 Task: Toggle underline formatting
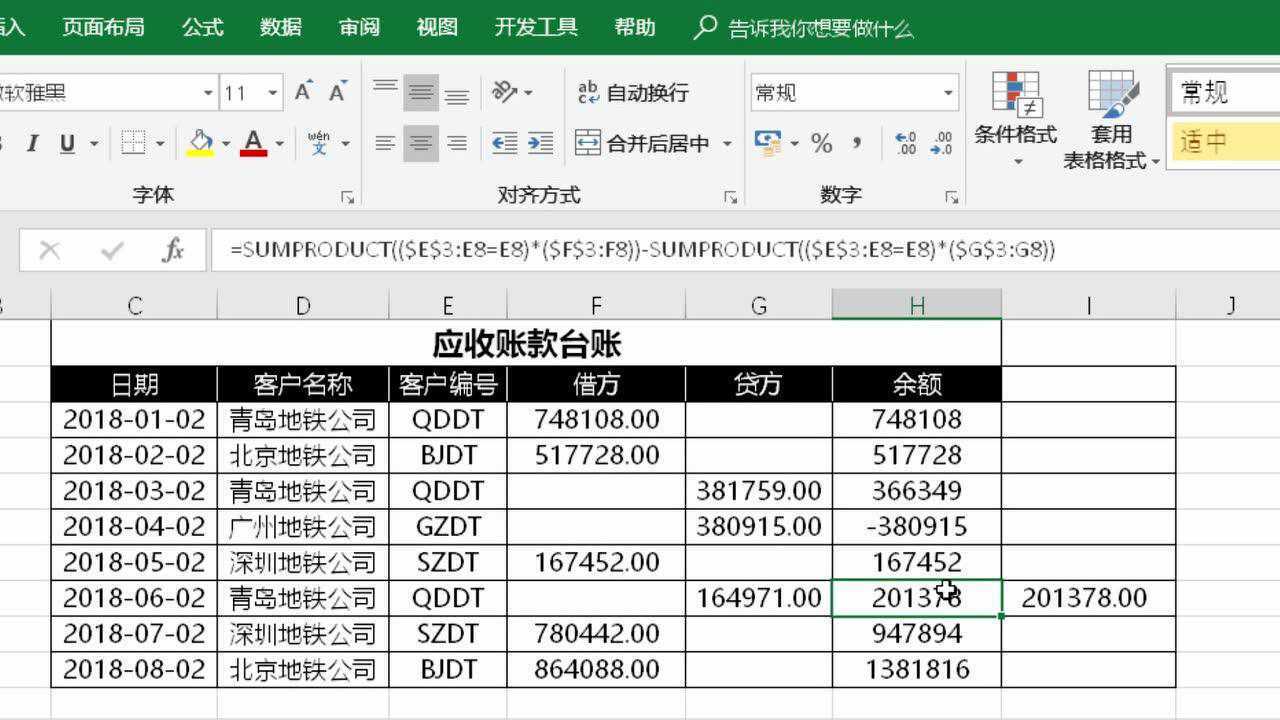(67, 144)
